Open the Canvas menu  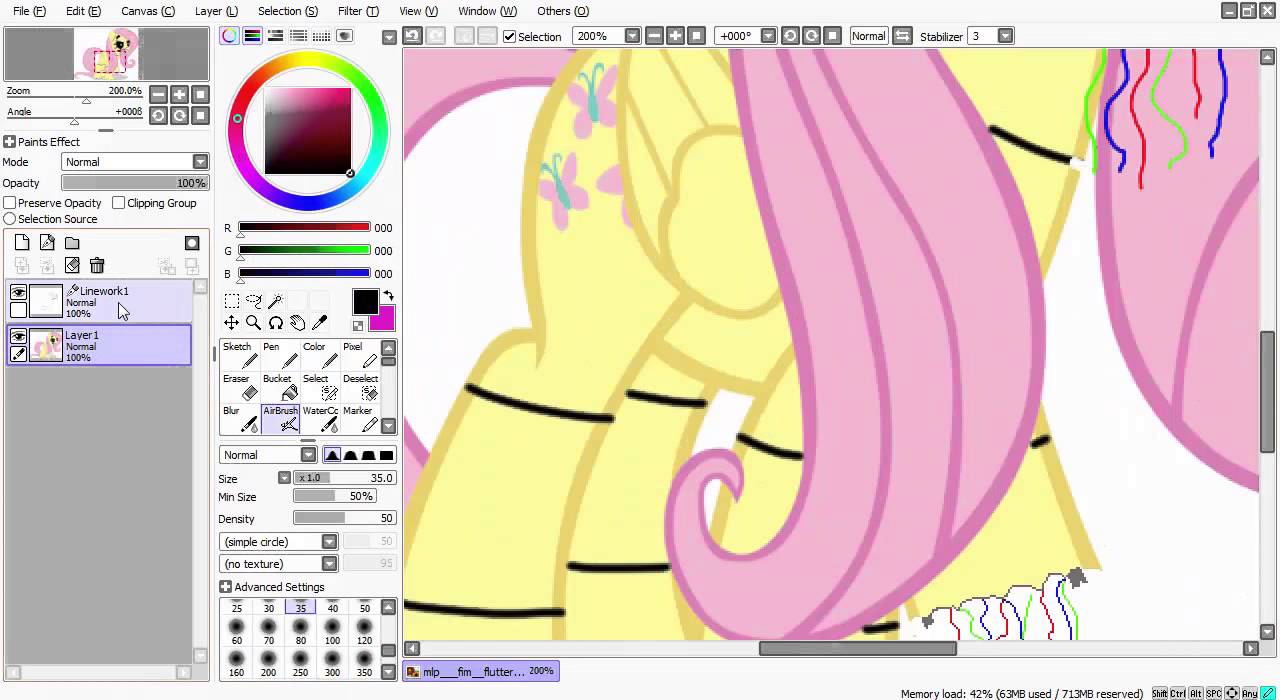[x=148, y=11]
